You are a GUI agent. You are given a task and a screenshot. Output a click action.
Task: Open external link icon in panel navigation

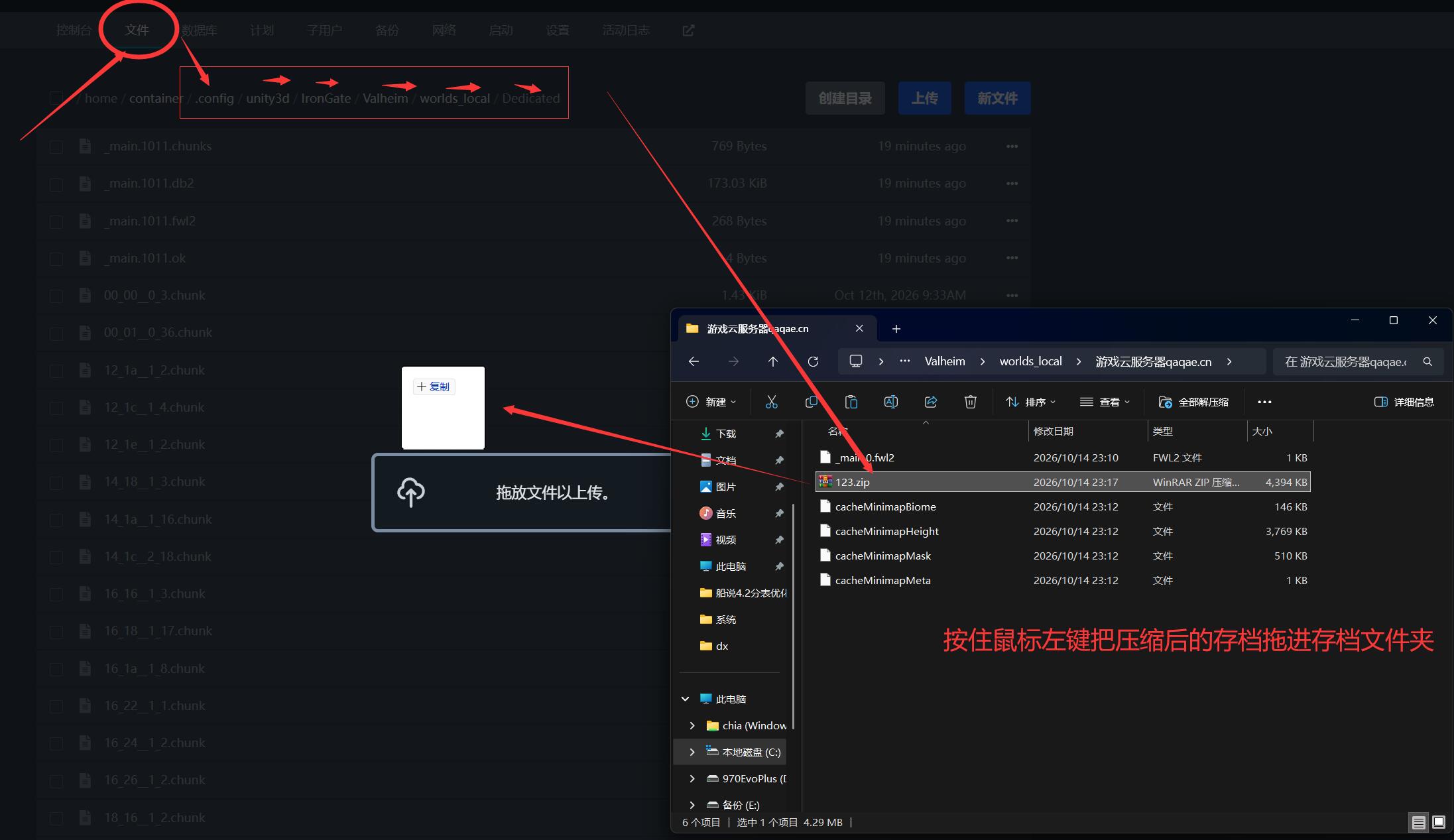click(x=688, y=30)
